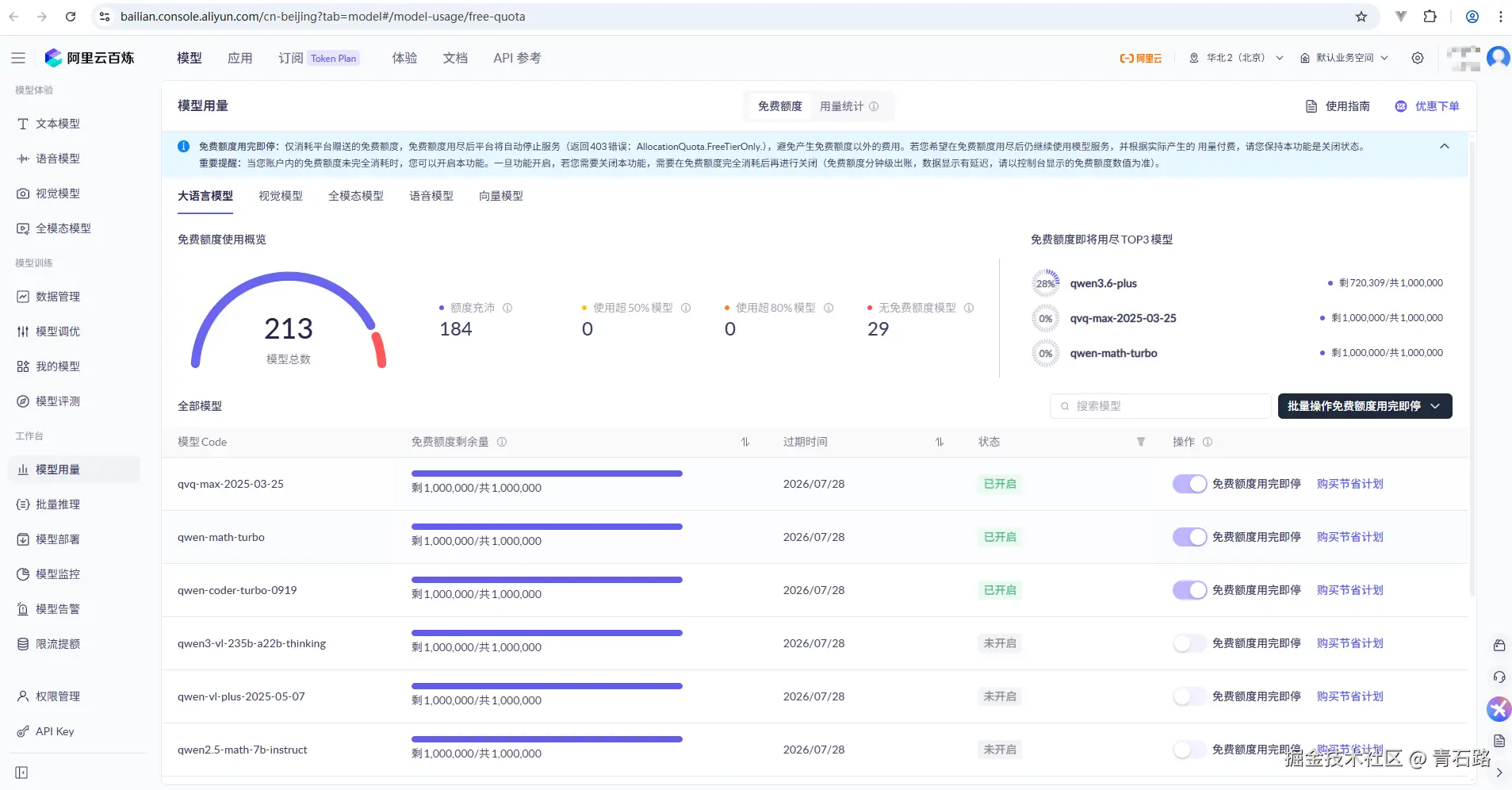Open 应用 top menu
Viewport: 1512px width, 790px height.
click(240, 58)
